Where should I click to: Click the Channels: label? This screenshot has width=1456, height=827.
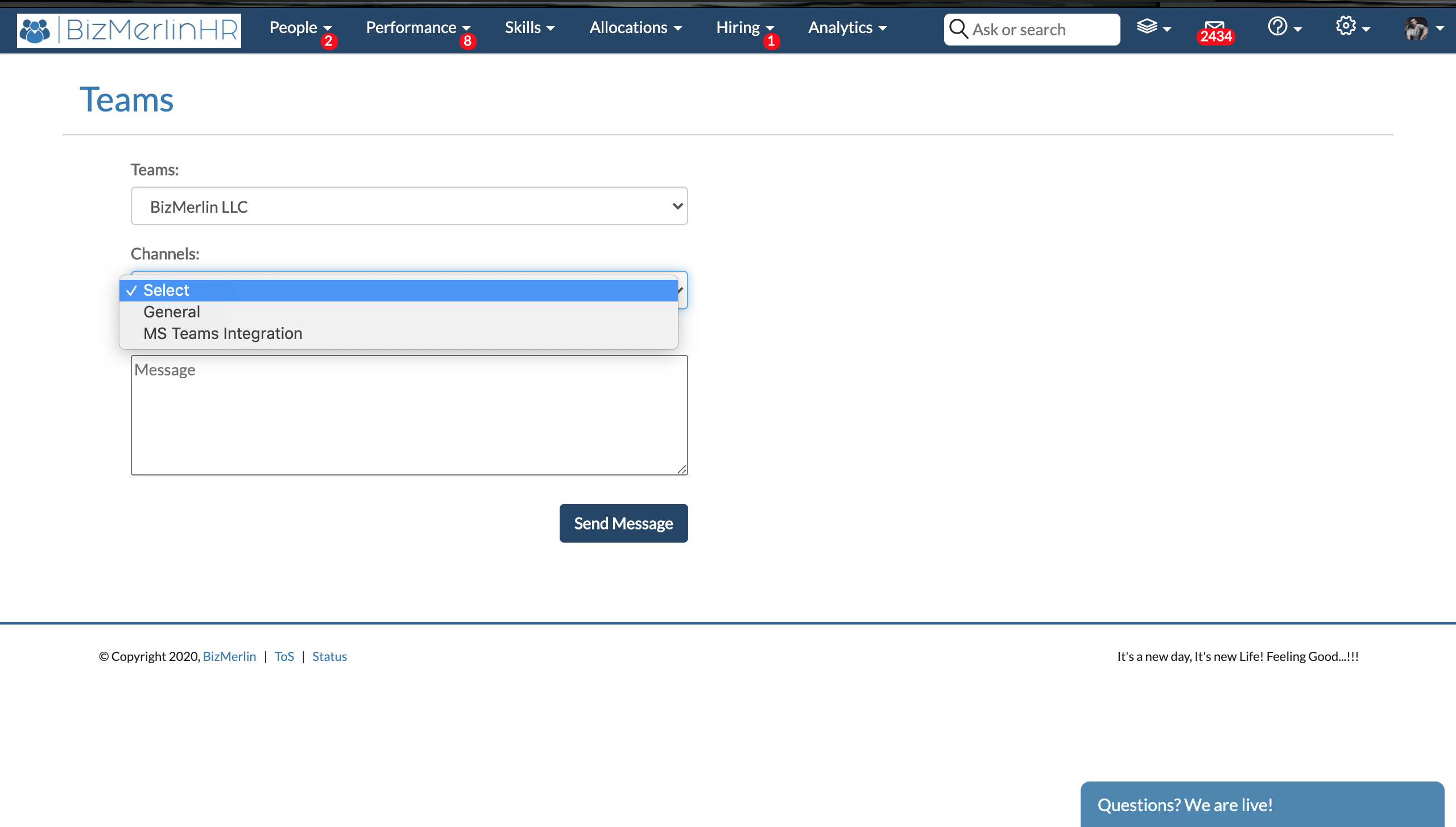click(165, 254)
